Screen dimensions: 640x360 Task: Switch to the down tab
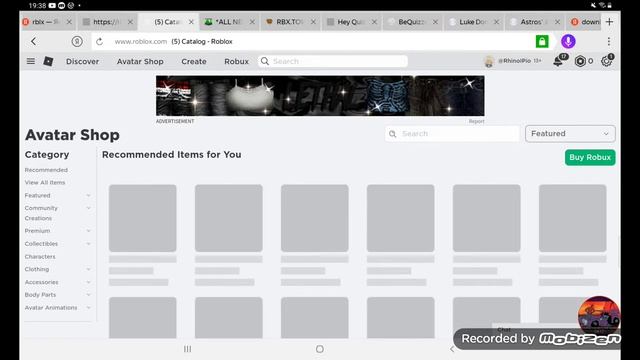pyautogui.click(x=584, y=22)
